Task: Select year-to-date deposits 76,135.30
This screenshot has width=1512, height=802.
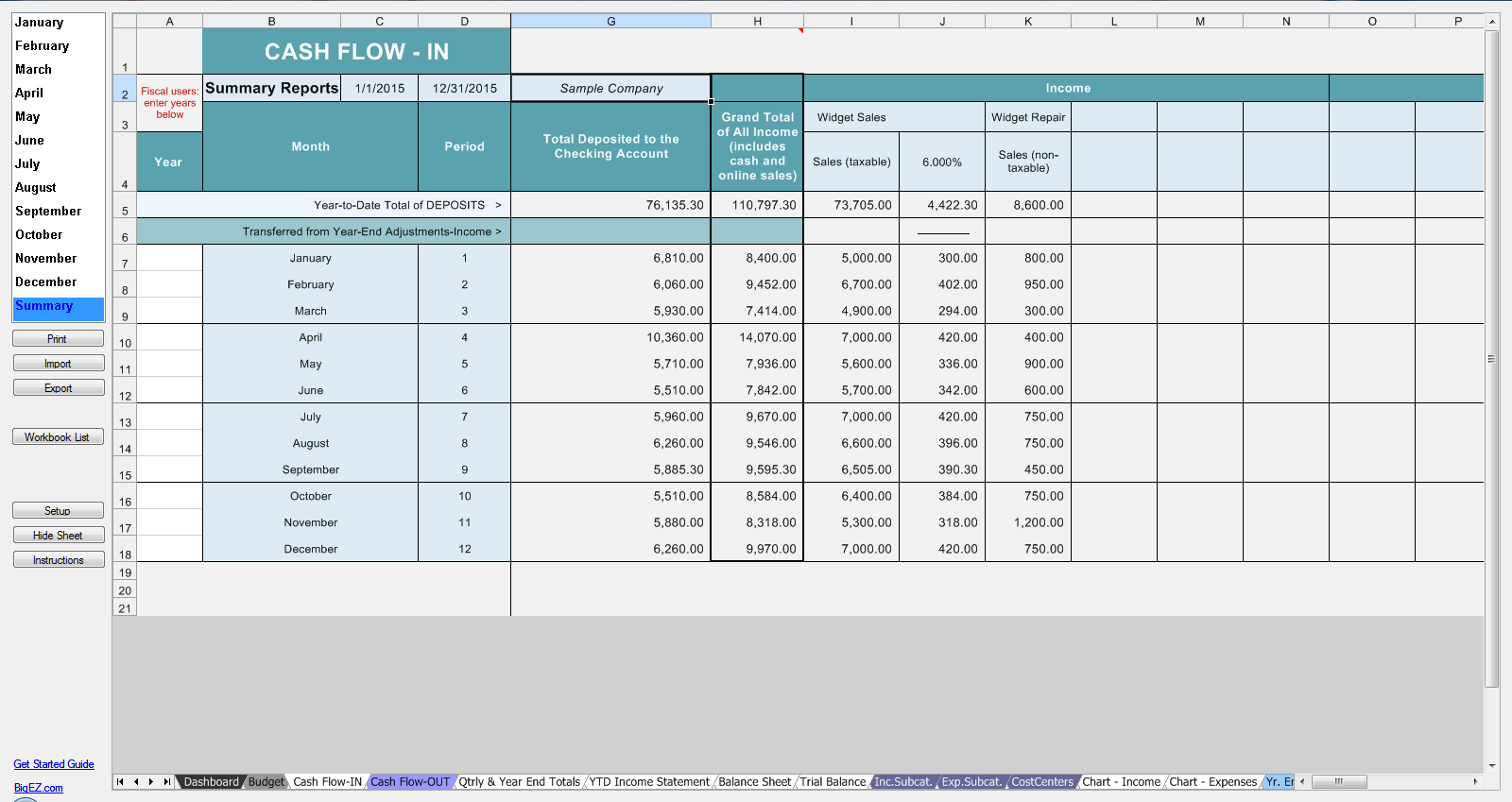Action: [x=611, y=205]
